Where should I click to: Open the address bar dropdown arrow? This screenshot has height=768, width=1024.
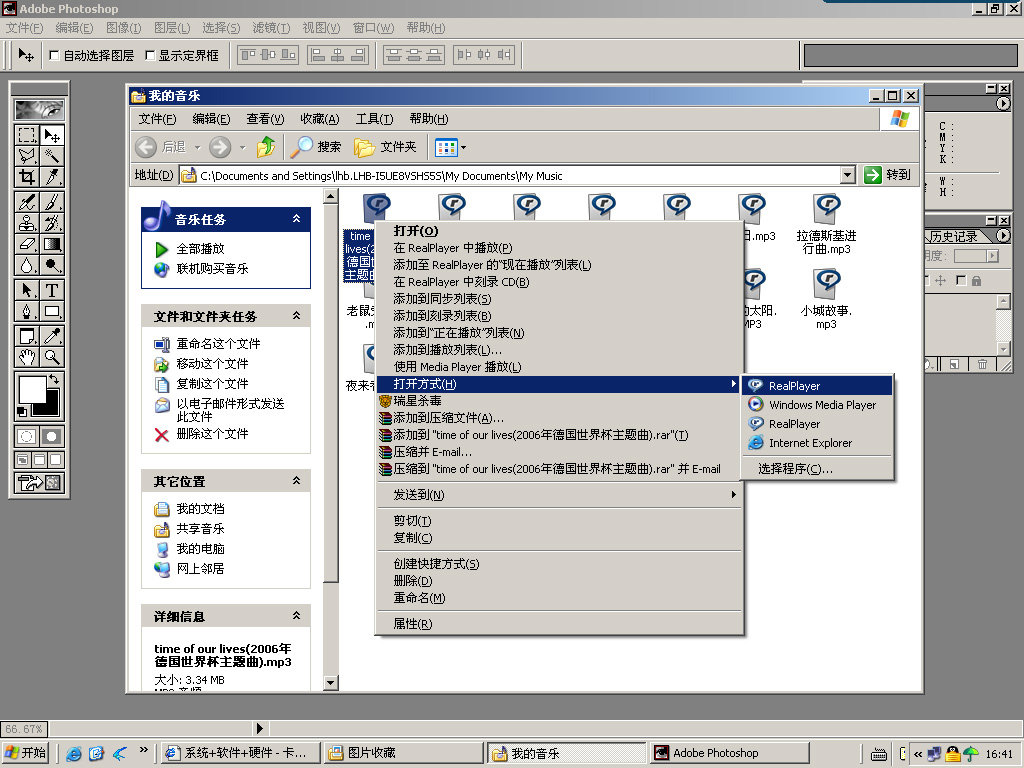pyautogui.click(x=848, y=175)
